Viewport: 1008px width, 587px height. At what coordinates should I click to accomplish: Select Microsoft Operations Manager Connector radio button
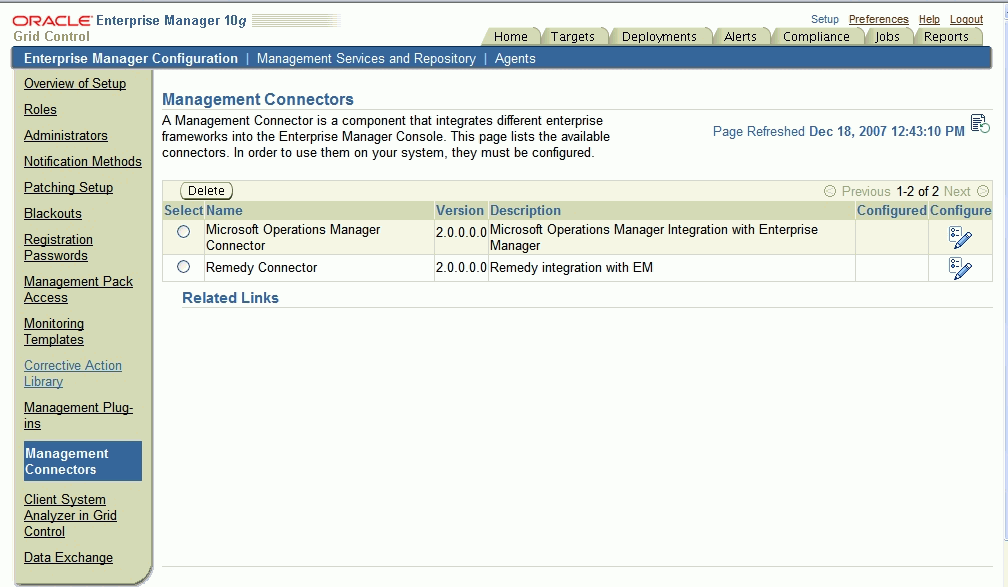pos(184,231)
